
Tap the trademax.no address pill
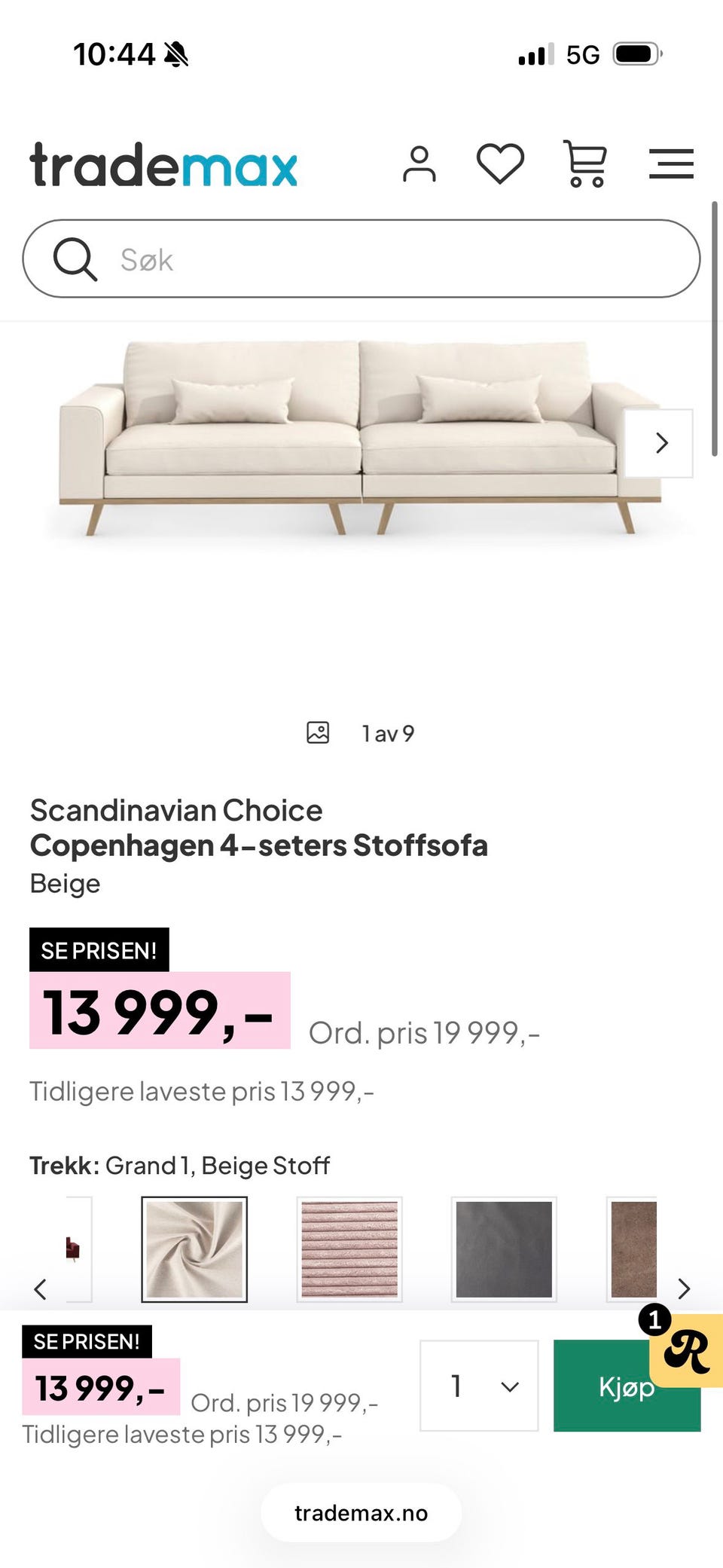click(x=361, y=1512)
